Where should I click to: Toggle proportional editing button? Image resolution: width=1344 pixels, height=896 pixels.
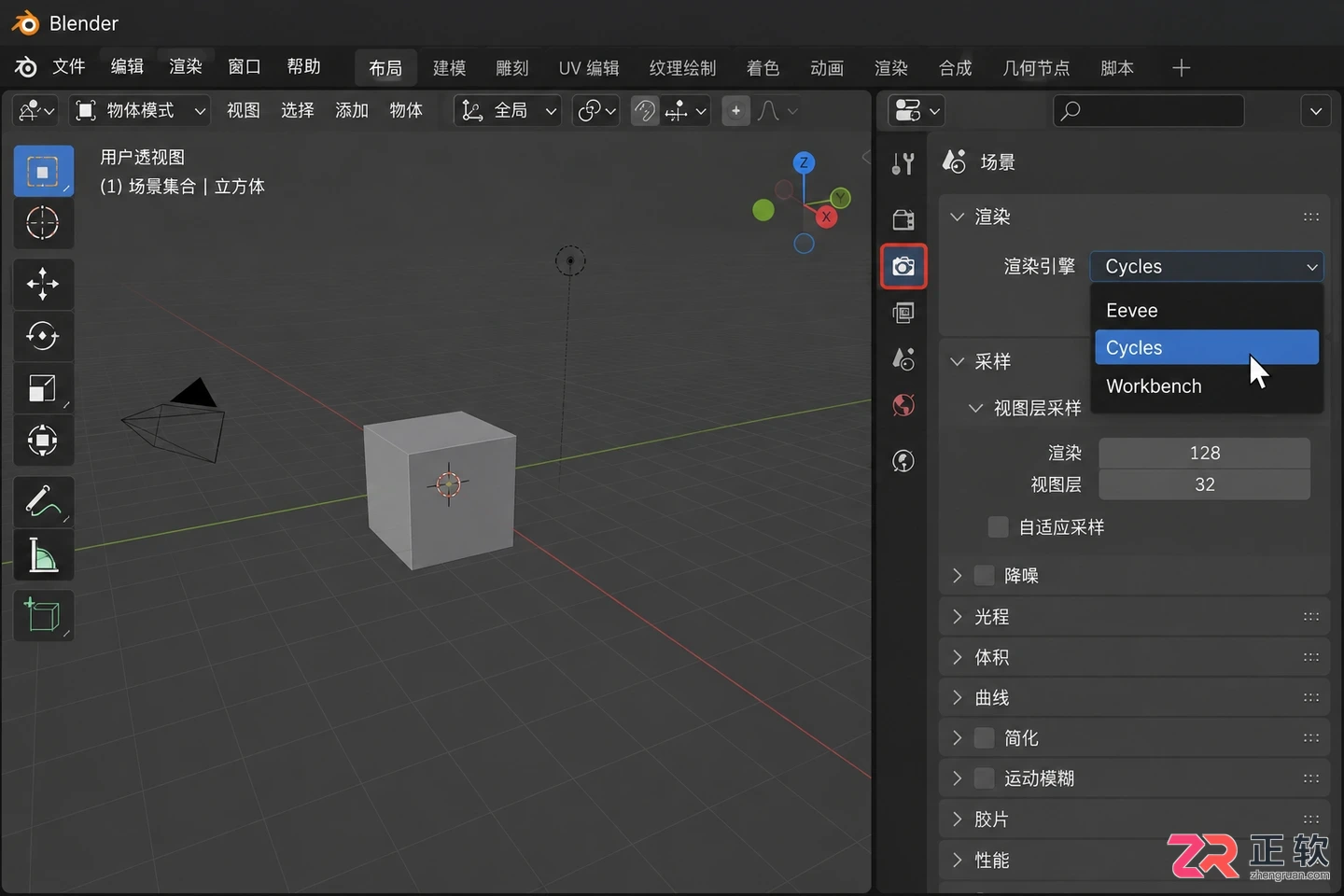click(735, 111)
